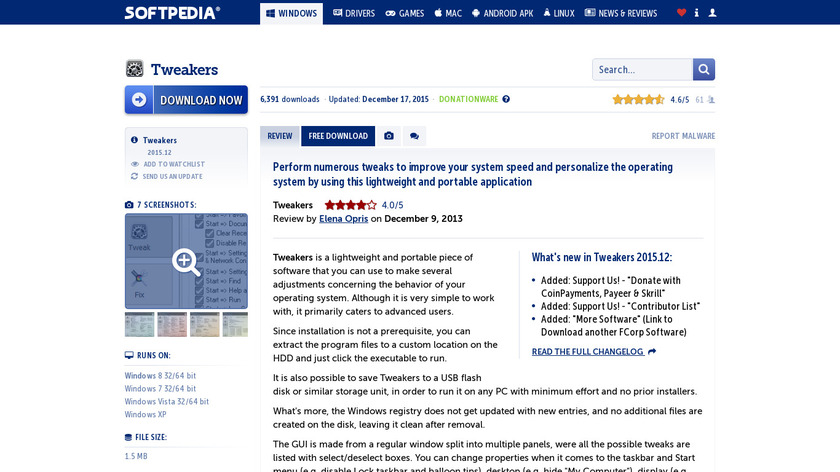Click the magnifier search button
This screenshot has height=472, width=840.
(x=704, y=70)
